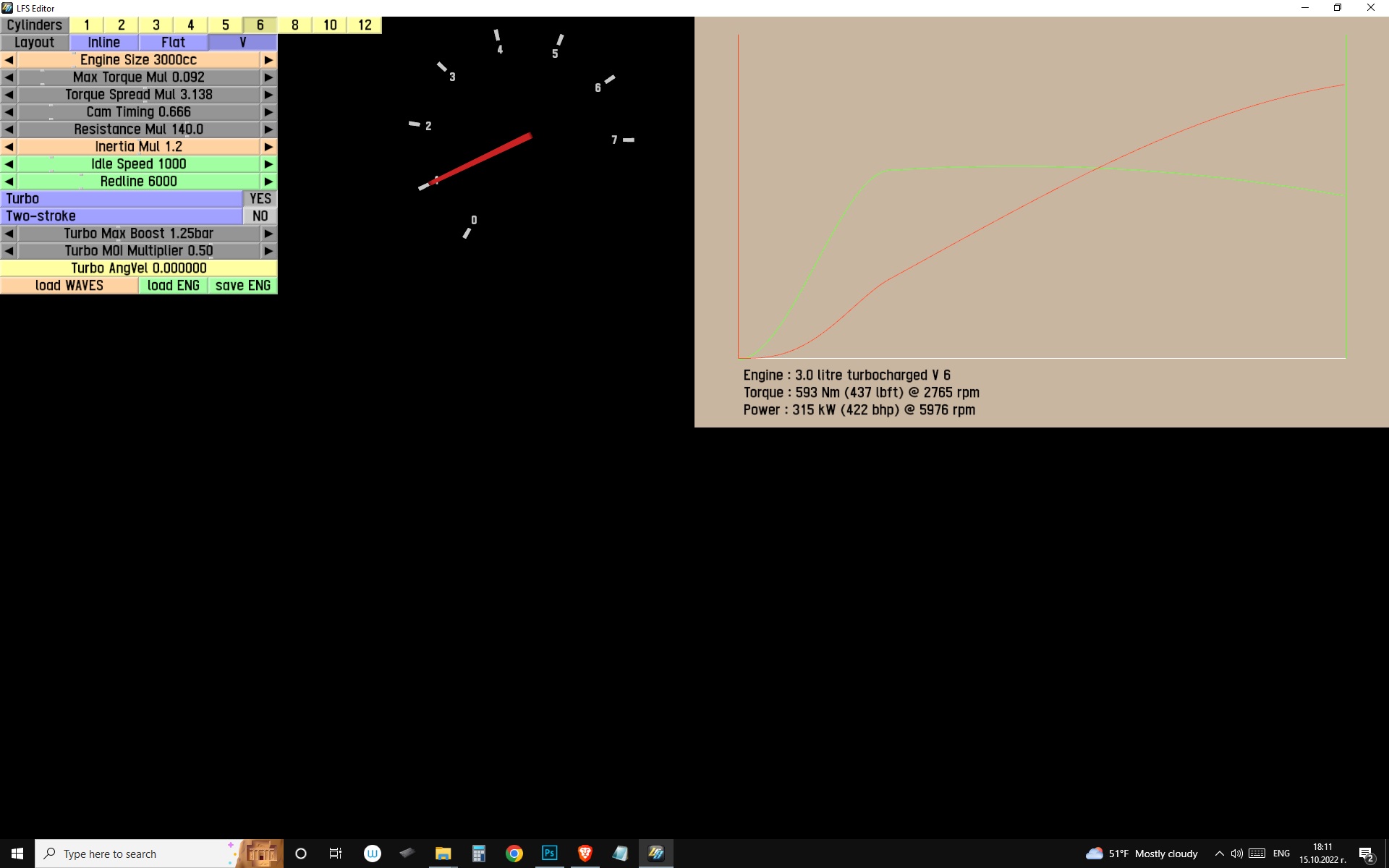Decrease Cam Timing with left arrow
Screen dimensions: 1389x868
click(x=9, y=112)
